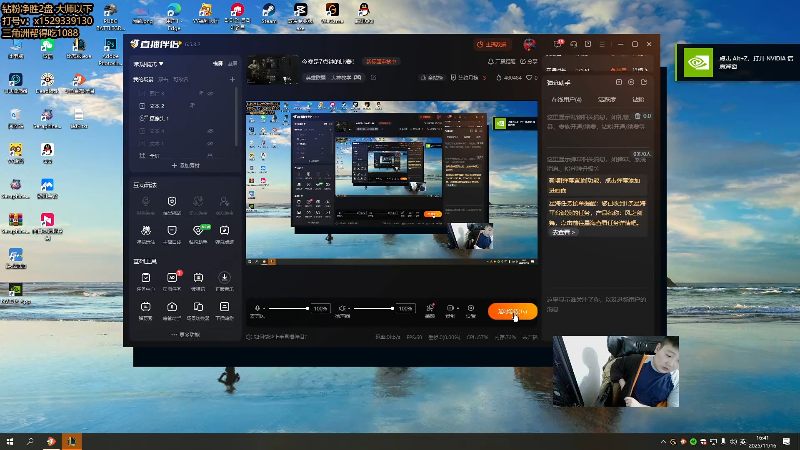Expand the microphone device arrow beside the mic icon

[264, 308]
